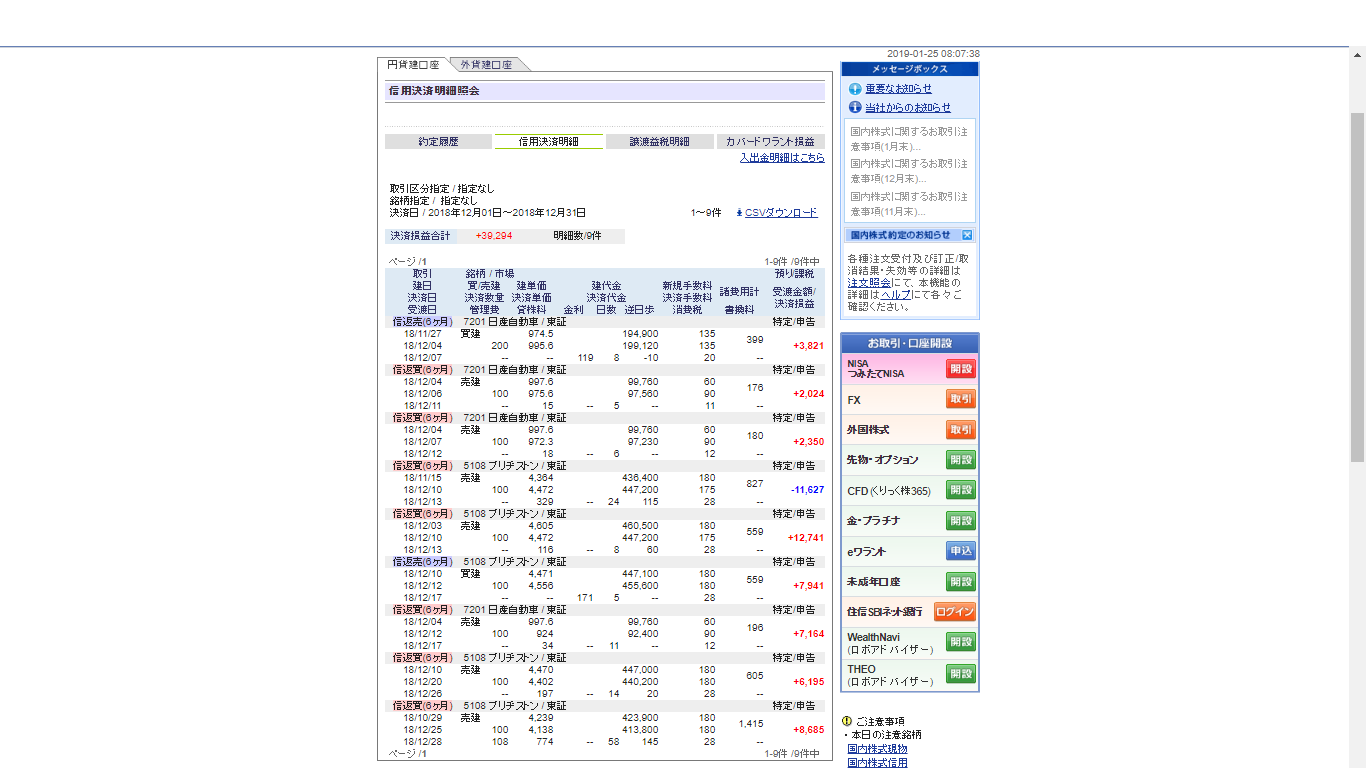Click 開設 button for 未成年口座
This screenshot has width=1366, height=768.
(961, 582)
